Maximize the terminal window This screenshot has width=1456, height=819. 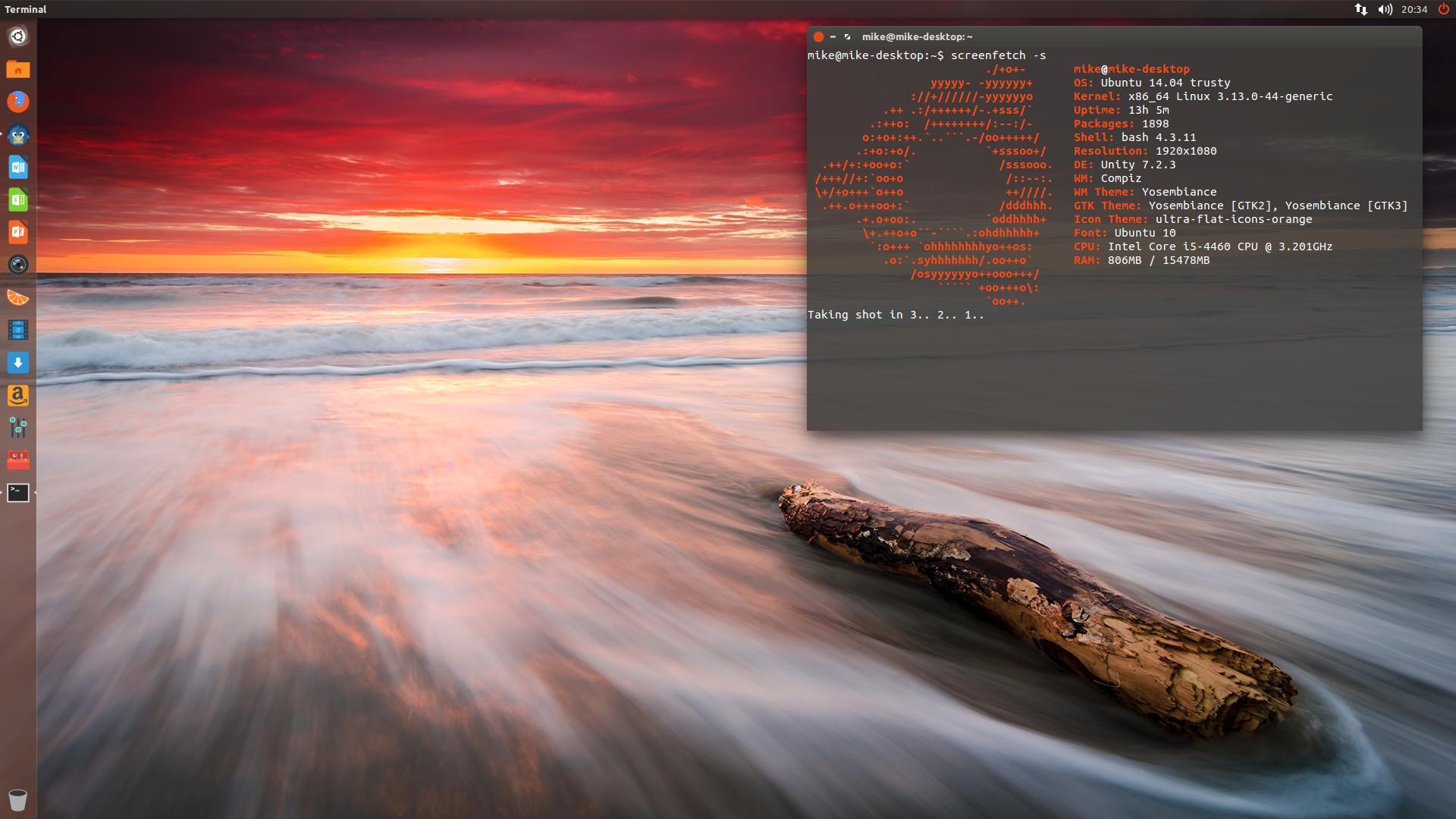click(x=847, y=36)
